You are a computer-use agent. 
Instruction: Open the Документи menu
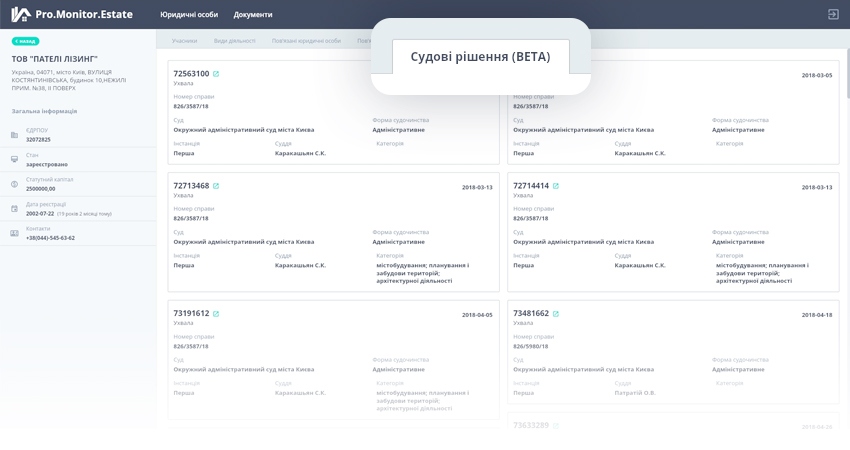coord(253,15)
